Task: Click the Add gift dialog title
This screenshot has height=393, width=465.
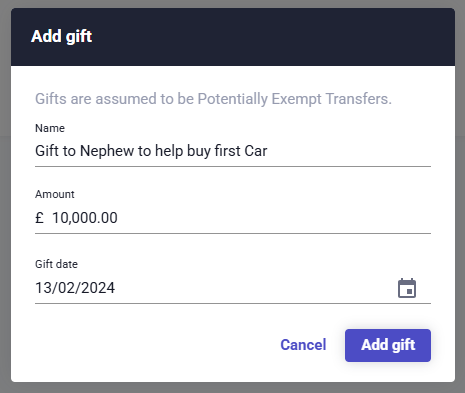Action: coord(61,36)
